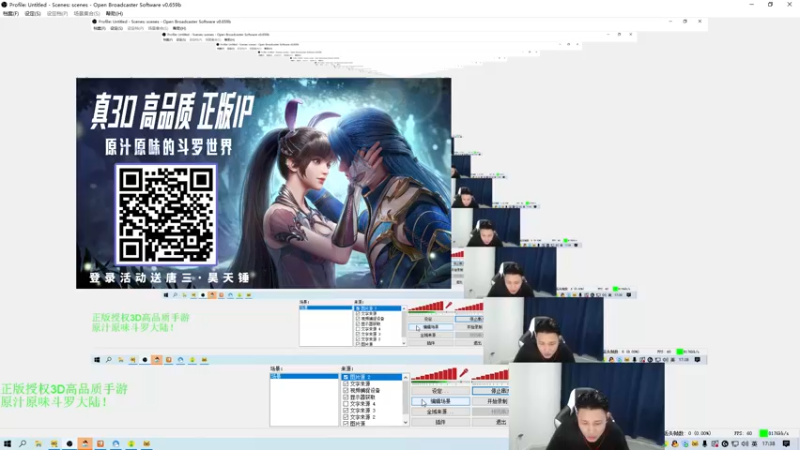Screen dimensions: 800x450
Task: Open the 设定档(P) menu
Action: [57, 14]
